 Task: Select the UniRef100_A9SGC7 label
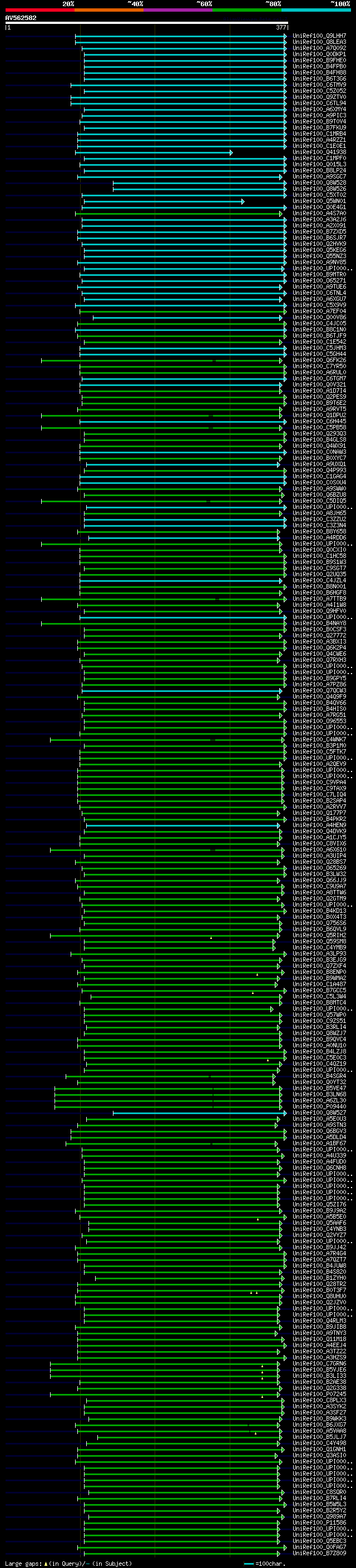point(319,176)
